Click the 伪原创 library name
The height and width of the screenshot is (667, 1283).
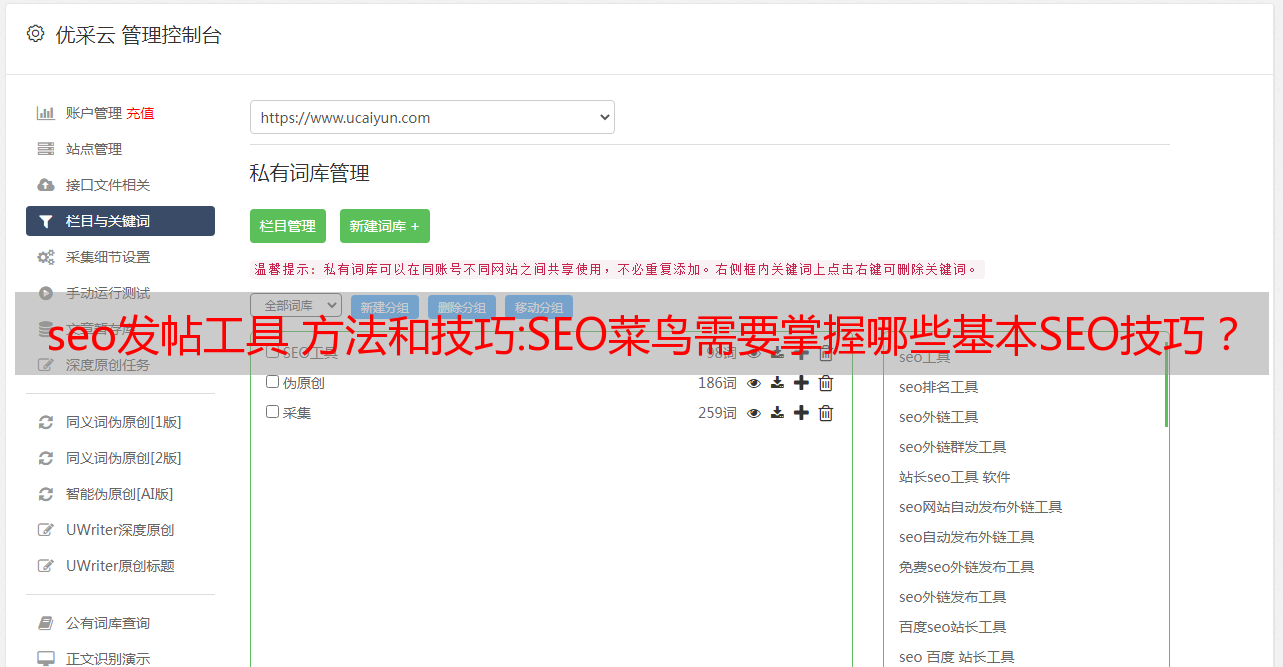304,383
